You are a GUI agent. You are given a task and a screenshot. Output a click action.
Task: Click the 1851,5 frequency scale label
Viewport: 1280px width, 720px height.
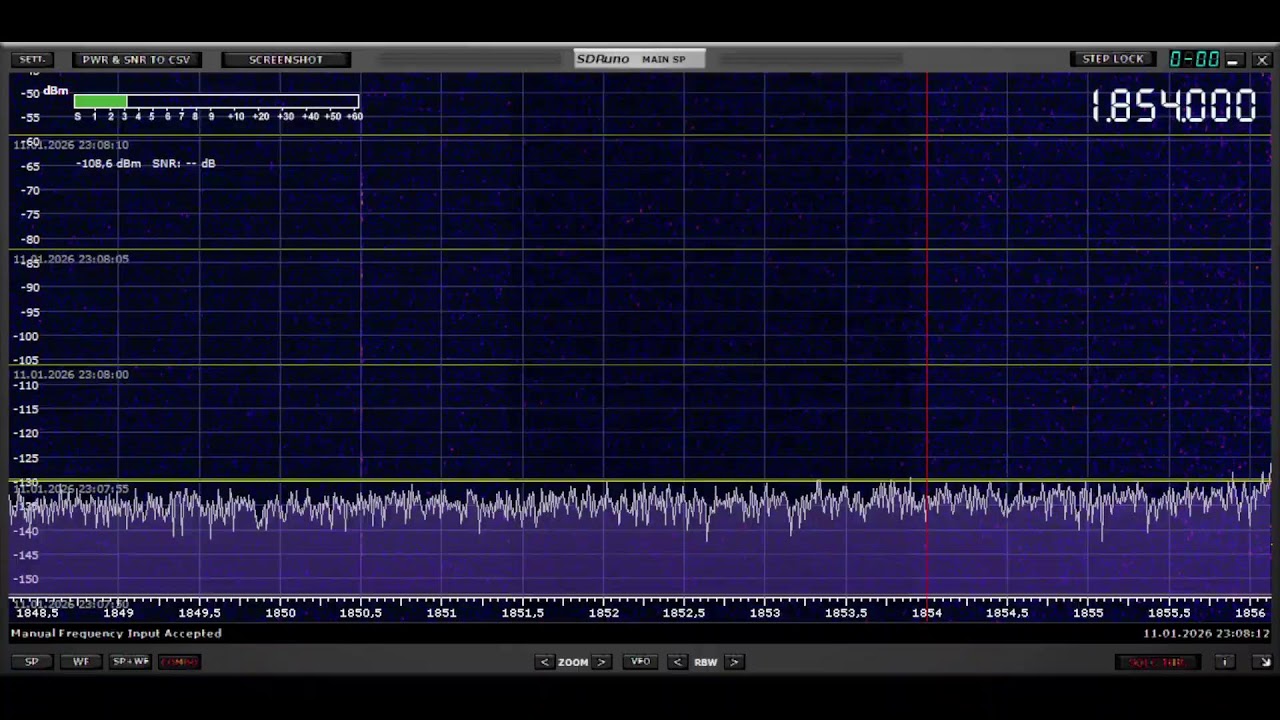pos(522,613)
